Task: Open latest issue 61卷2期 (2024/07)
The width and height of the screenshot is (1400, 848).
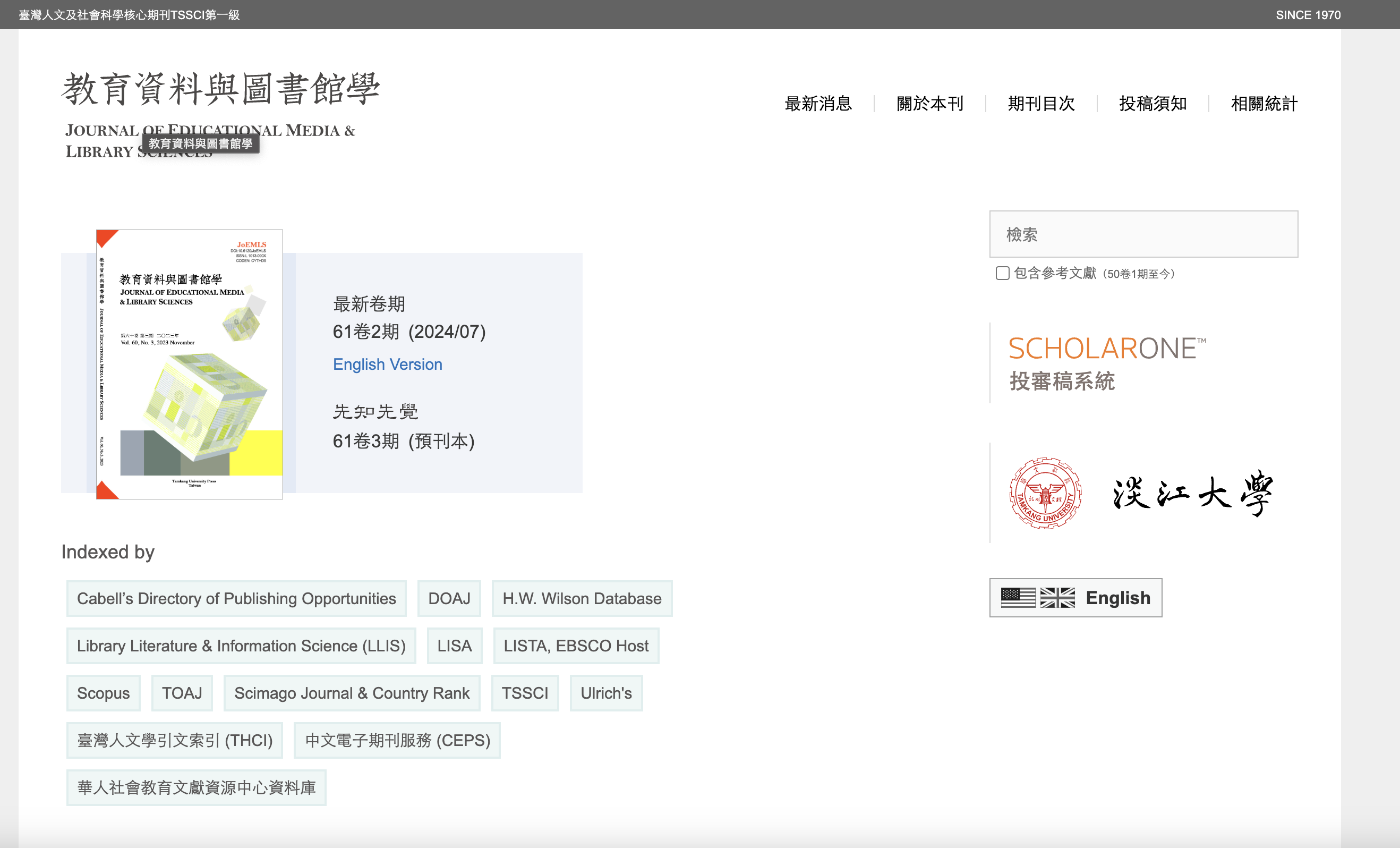Action: [409, 332]
